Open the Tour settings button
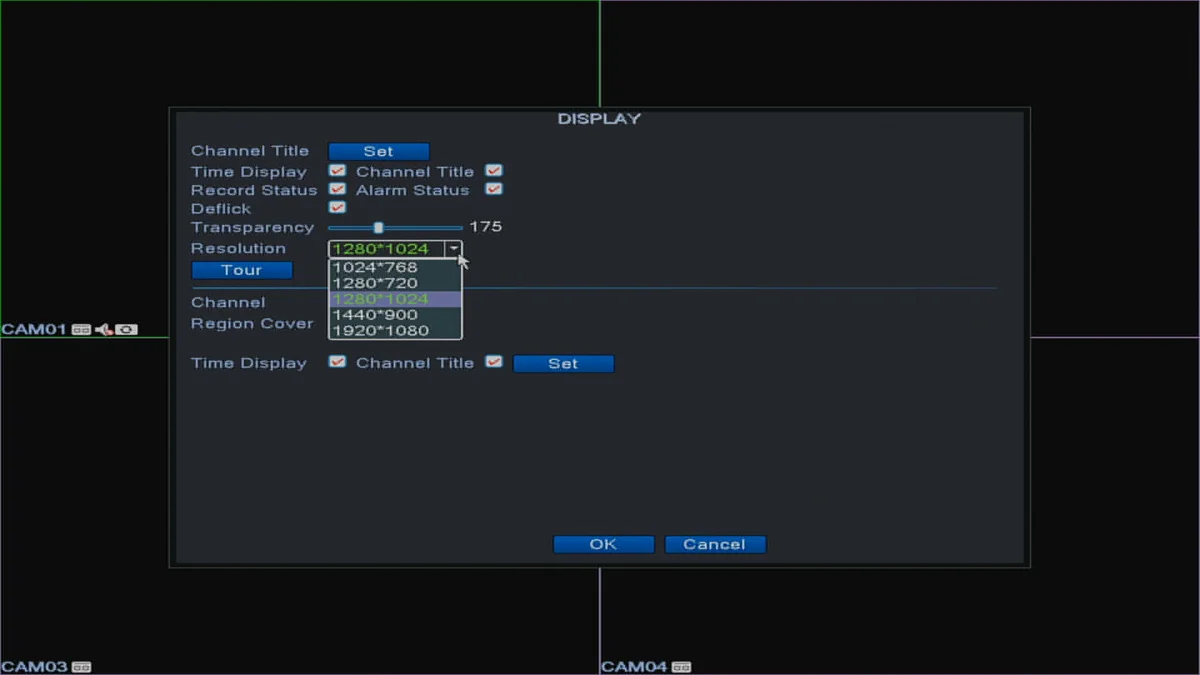 242,270
